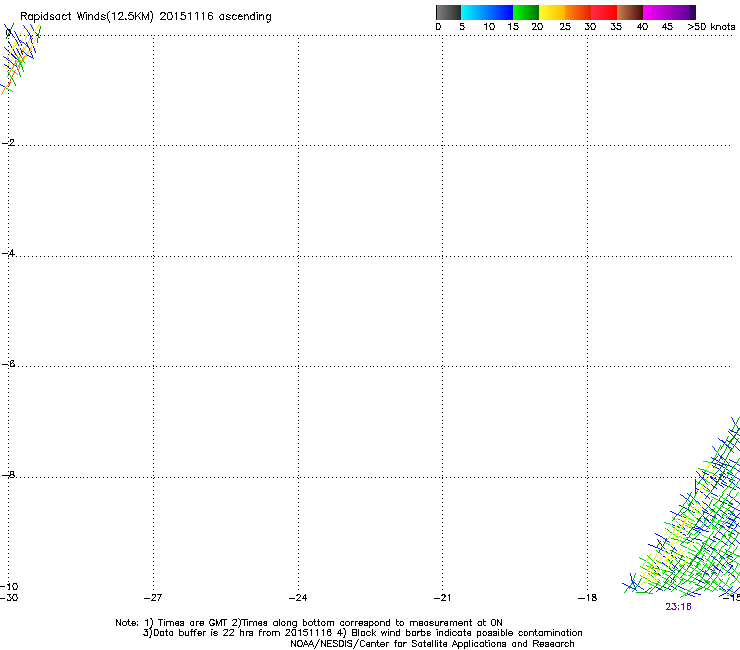The width and height of the screenshot is (740, 650).
Task: Click the '-30' longitude axis label
Action: pos(9,598)
